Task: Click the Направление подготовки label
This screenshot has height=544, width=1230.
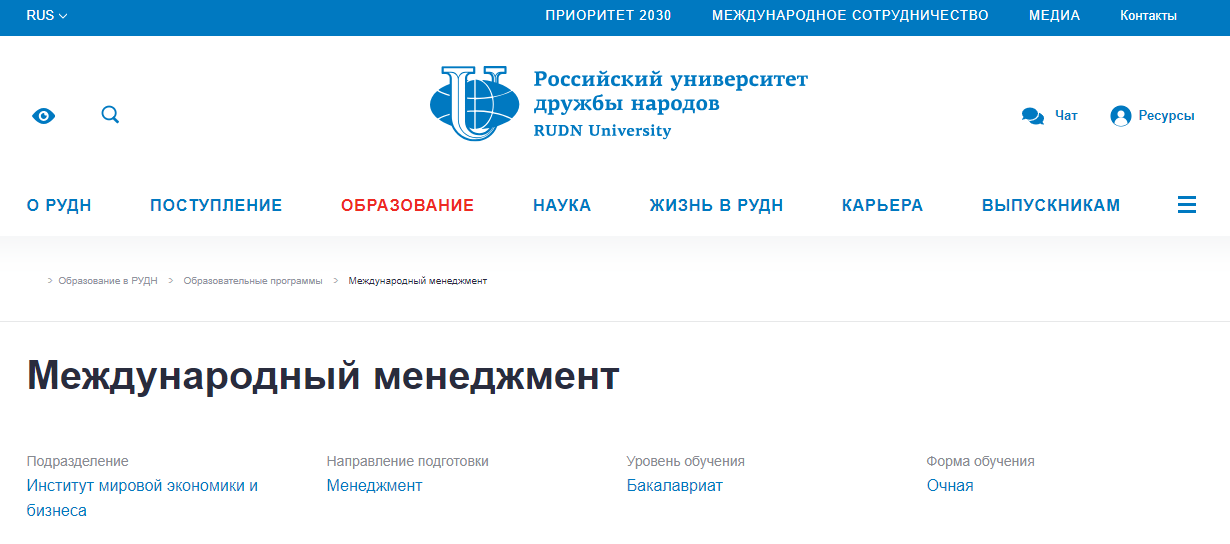Action: (x=408, y=462)
